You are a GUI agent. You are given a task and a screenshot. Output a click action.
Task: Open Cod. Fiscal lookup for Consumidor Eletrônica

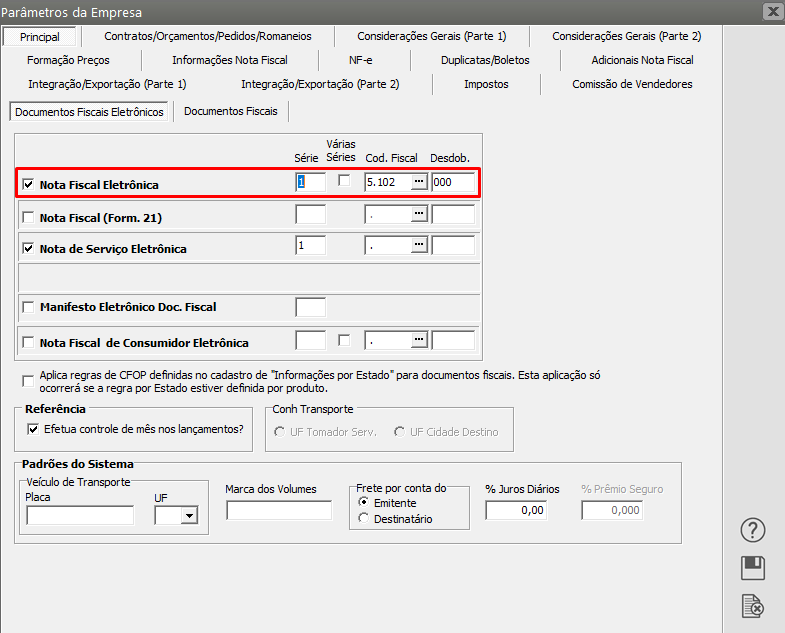[x=419, y=340]
